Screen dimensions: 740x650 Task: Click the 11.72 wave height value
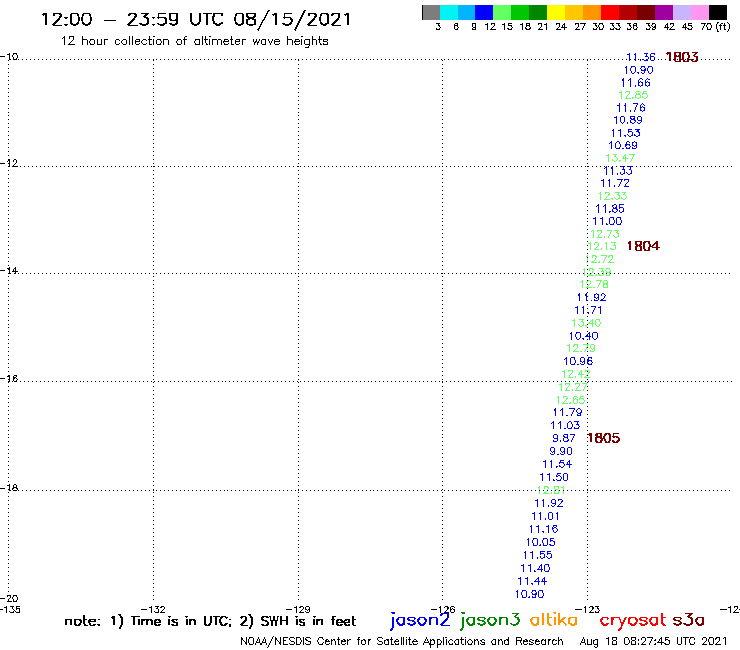point(615,183)
